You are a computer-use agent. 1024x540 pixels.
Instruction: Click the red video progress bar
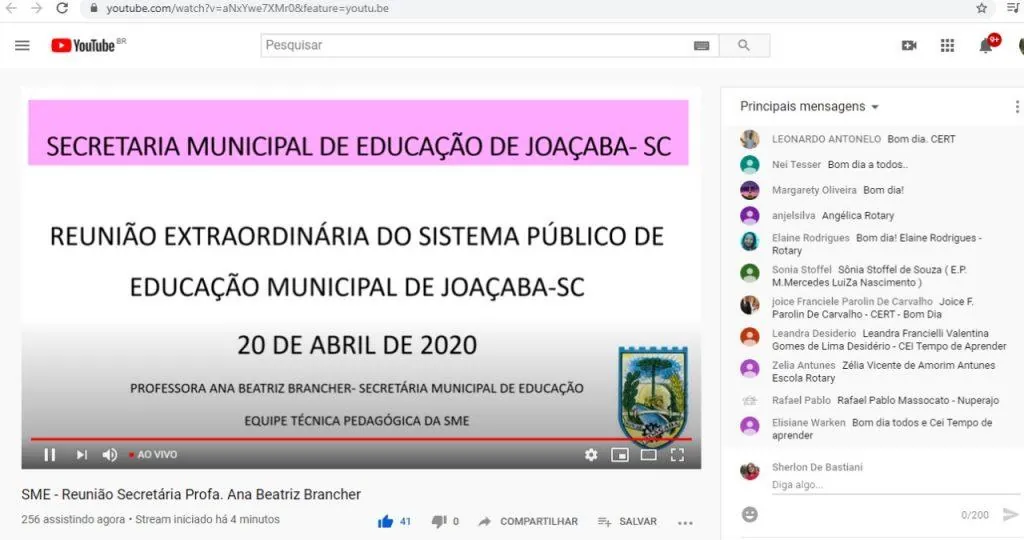click(x=360, y=439)
